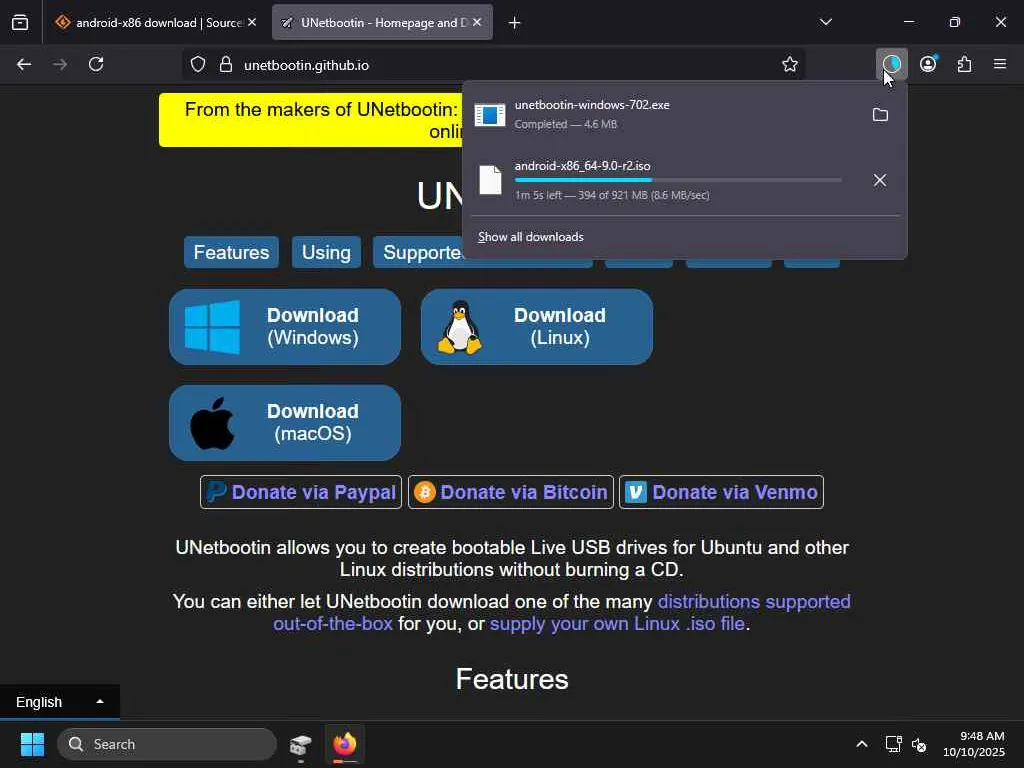Image resolution: width=1024 pixels, height=768 pixels.
Task: Close the android-x86 download tab
Action: [x=252, y=23]
